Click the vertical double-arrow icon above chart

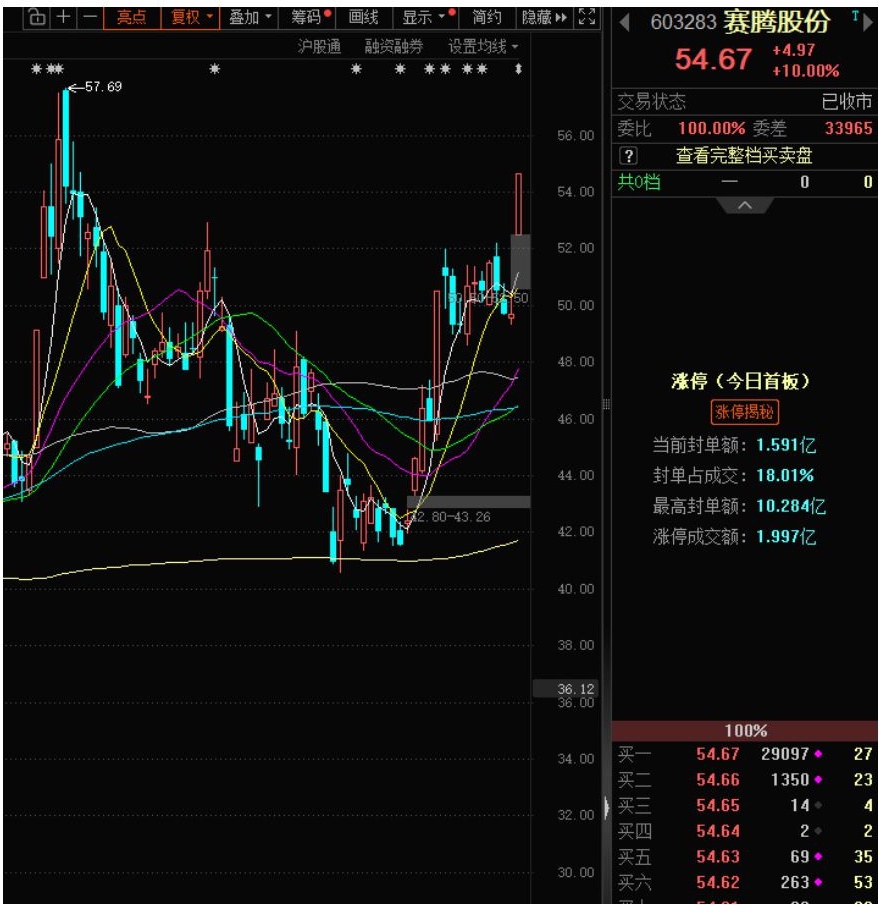518,69
